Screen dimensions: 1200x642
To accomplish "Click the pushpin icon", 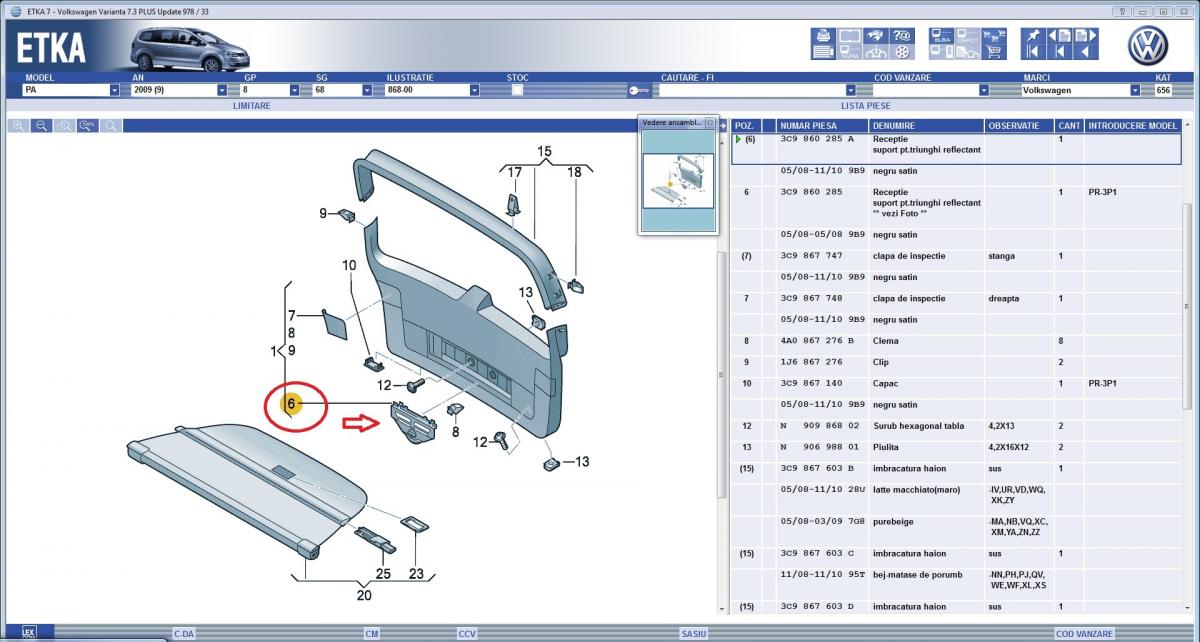I will click(1033, 36).
